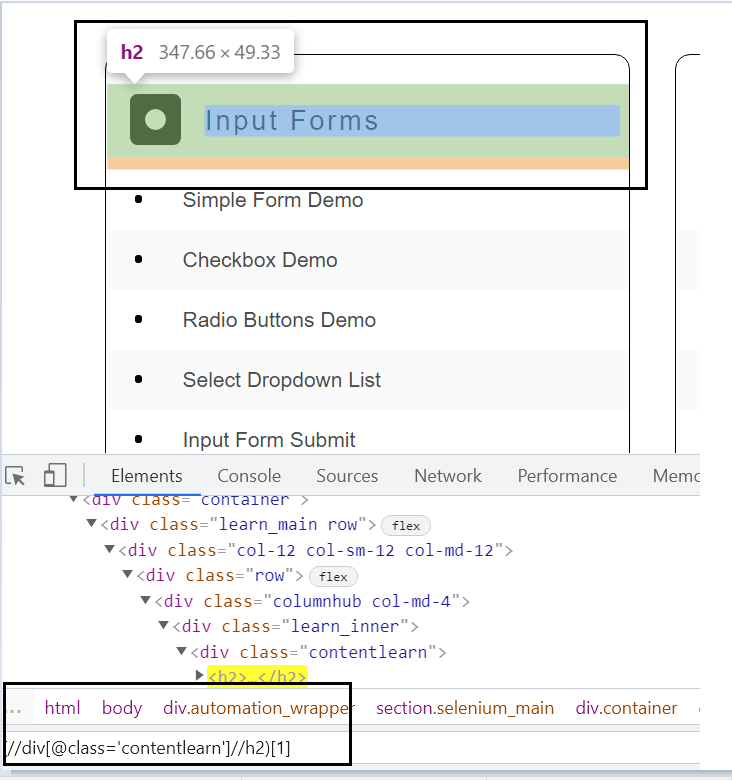Collapse the contentlearn div node

pos(182,652)
